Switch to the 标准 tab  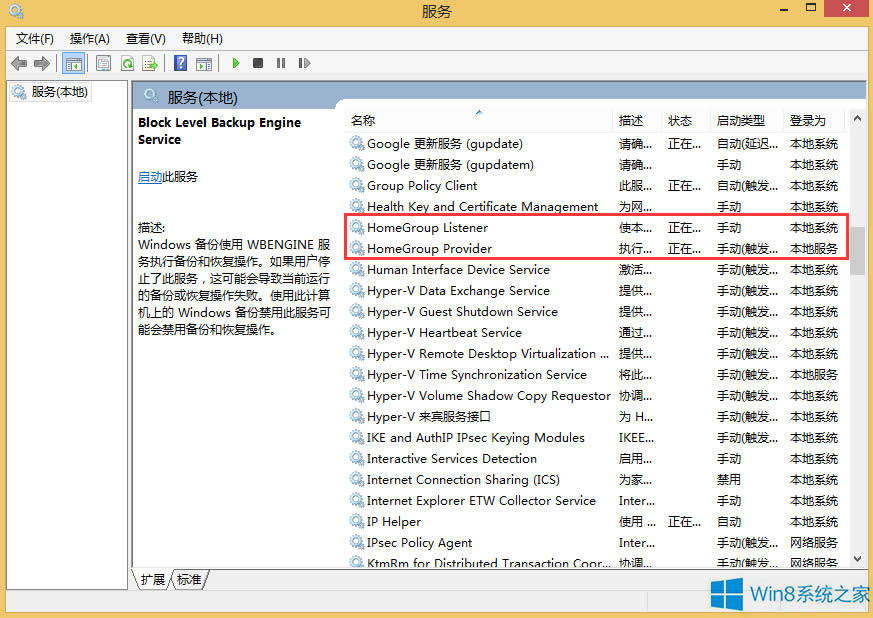click(188, 579)
